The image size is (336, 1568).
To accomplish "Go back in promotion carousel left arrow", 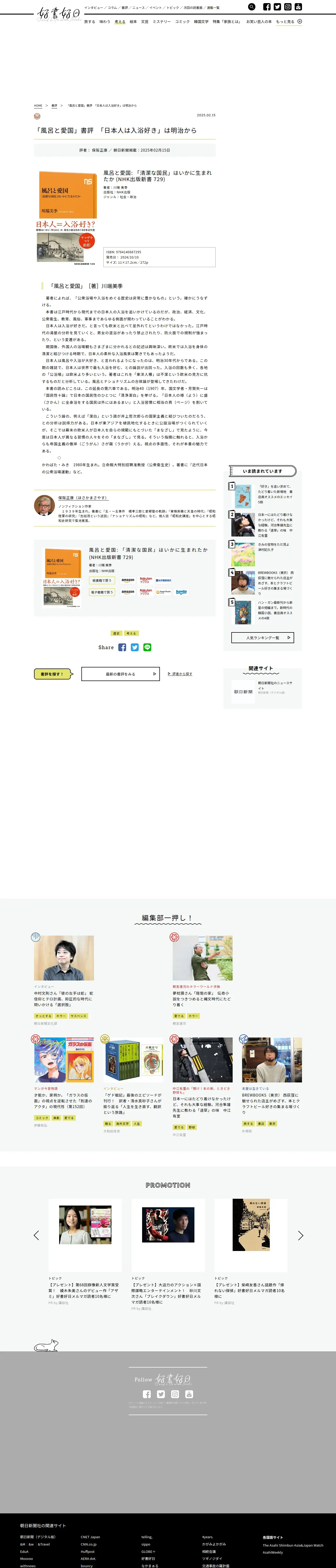I will 36,1235.
